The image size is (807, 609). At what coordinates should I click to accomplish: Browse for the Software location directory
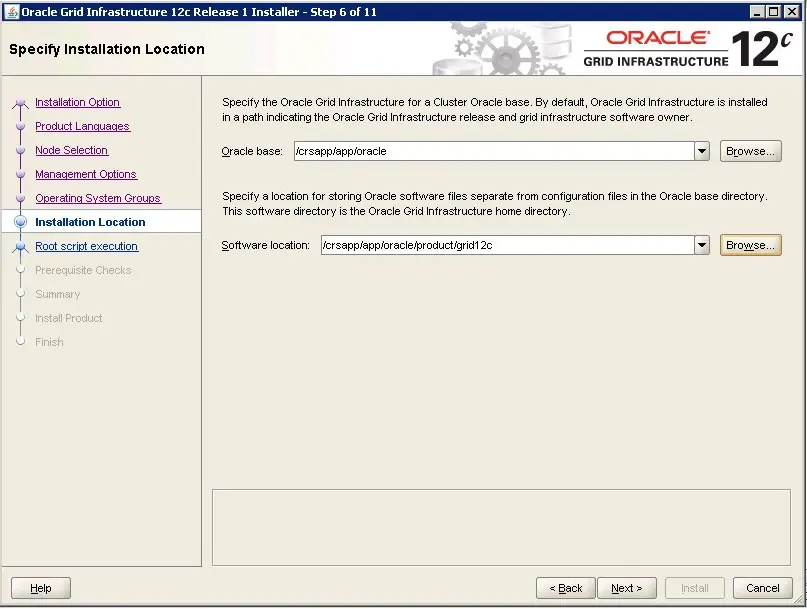tap(750, 245)
